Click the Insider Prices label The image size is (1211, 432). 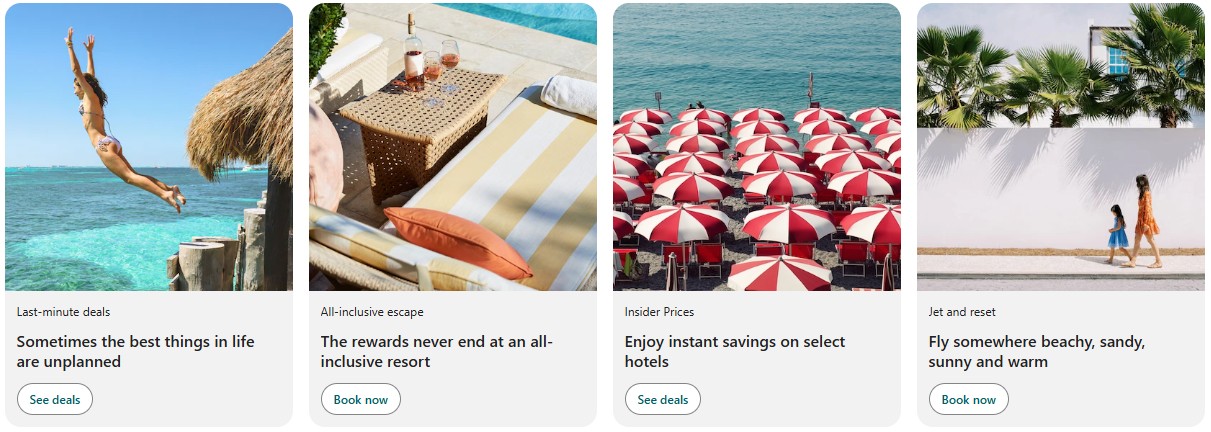pos(659,312)
